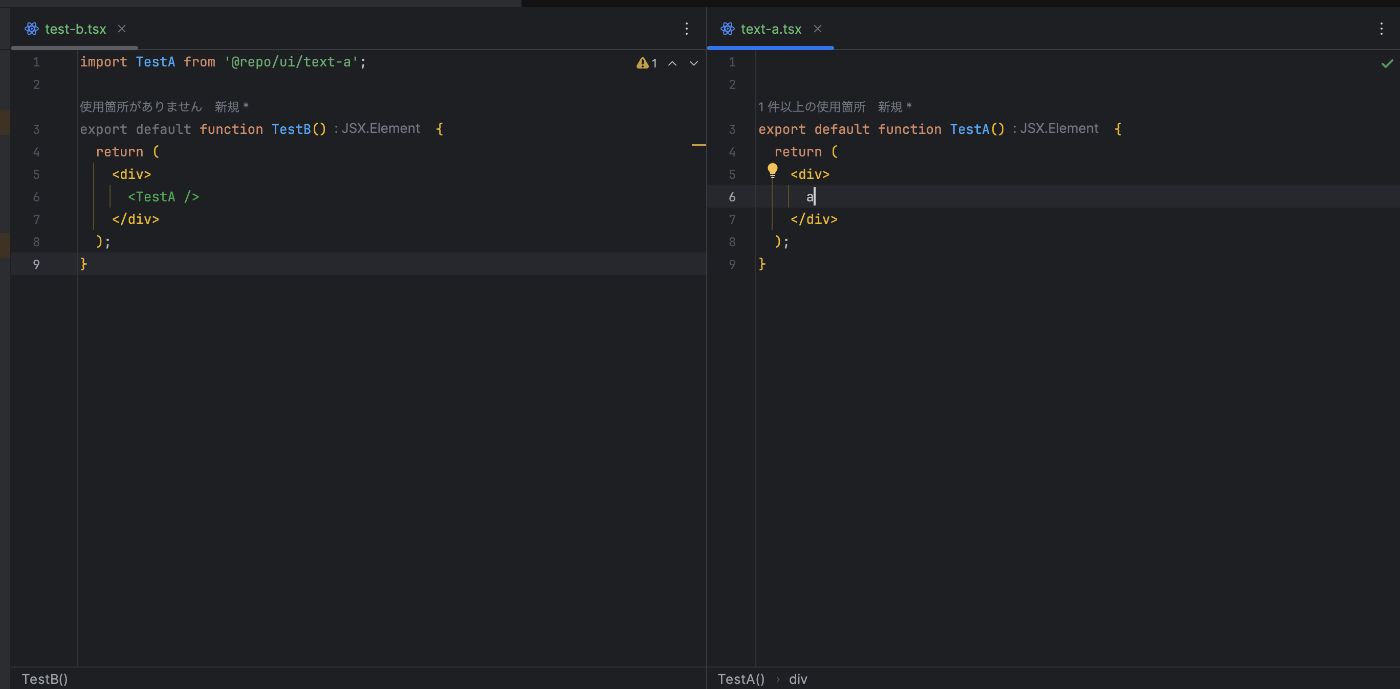Click the React icon on test-b.tsx tab
This screenshot has height=689, width=1400.
[x=29, y=29]
